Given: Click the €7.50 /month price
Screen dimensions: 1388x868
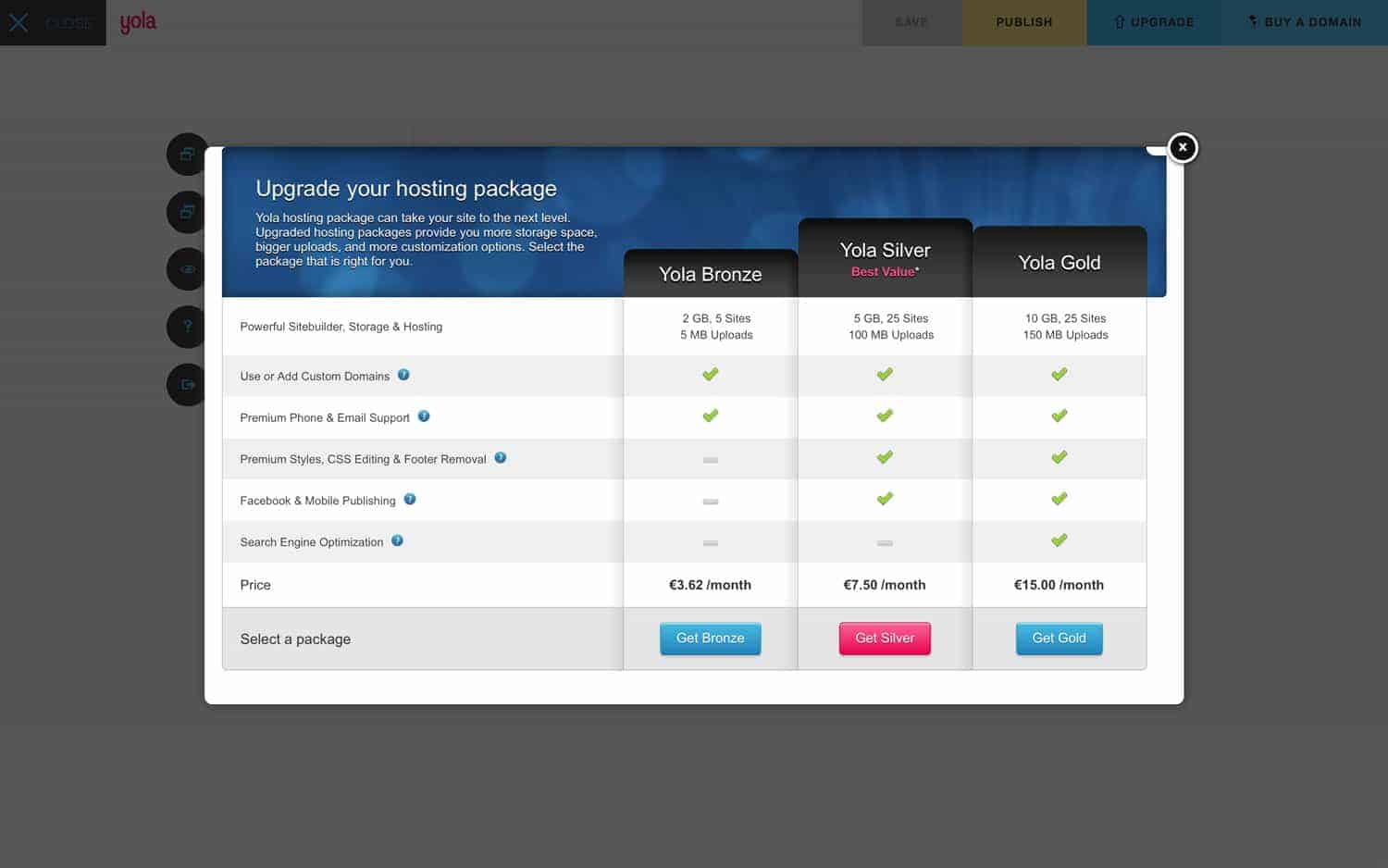Looking at the screenshot, I should click(x=885, y=585).
